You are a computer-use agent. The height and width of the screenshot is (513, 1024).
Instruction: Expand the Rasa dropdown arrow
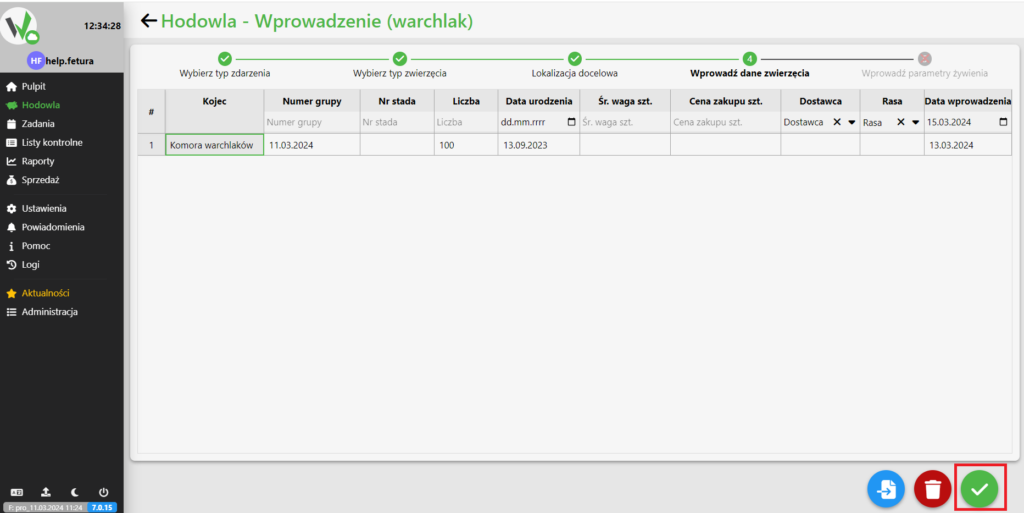pos(915,122)
